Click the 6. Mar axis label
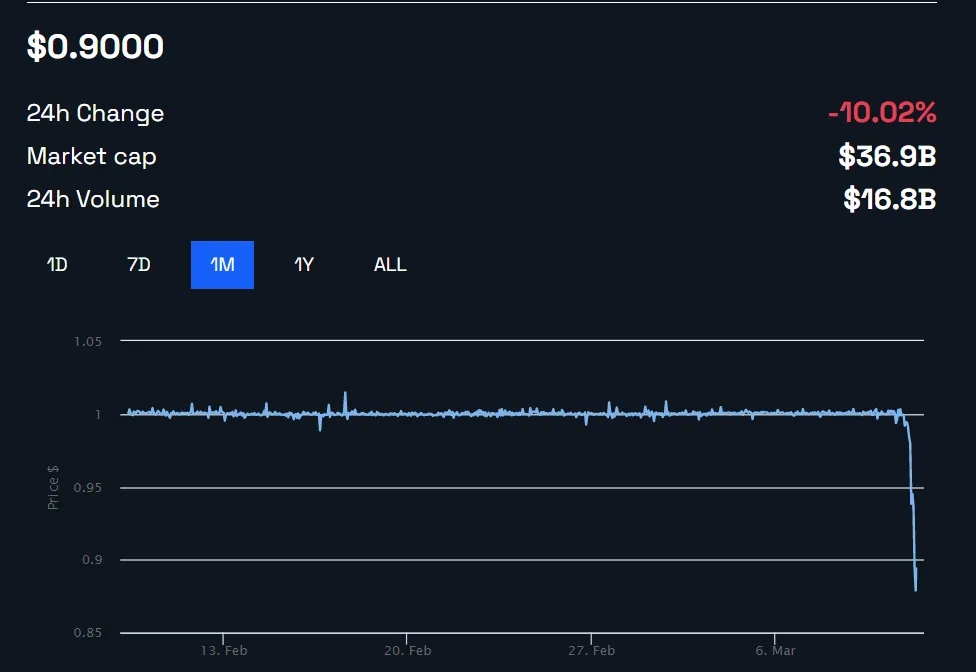This screenshot has width=976, height=672. pos(778,650)
